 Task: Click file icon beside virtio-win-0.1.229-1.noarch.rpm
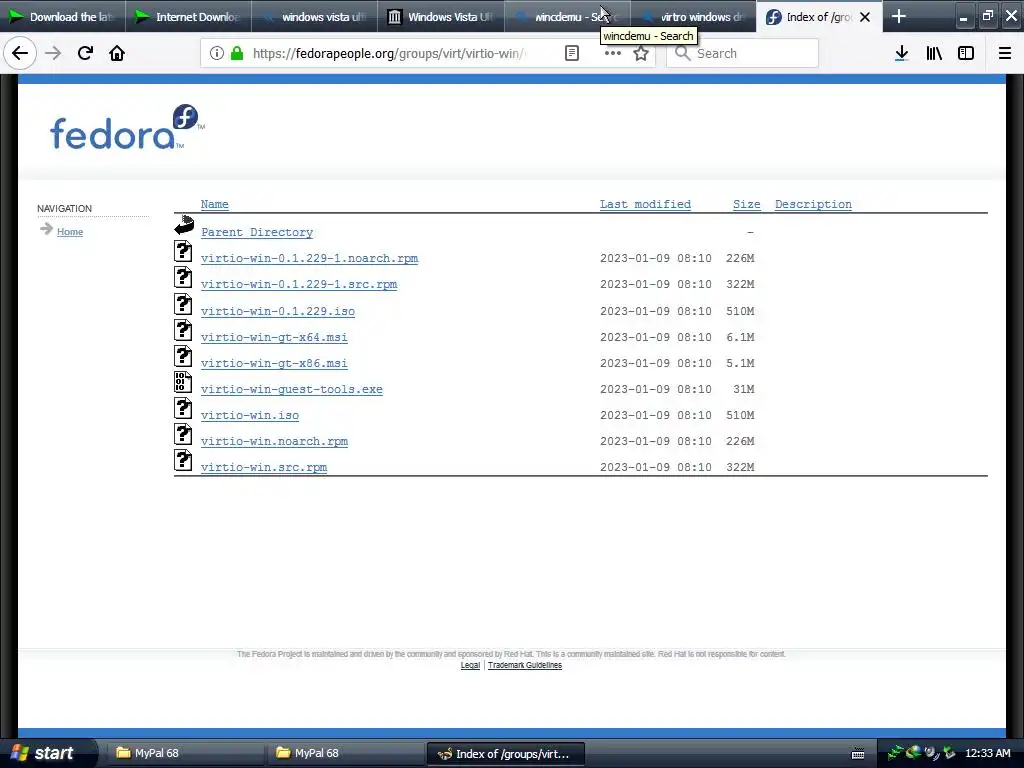184,251
